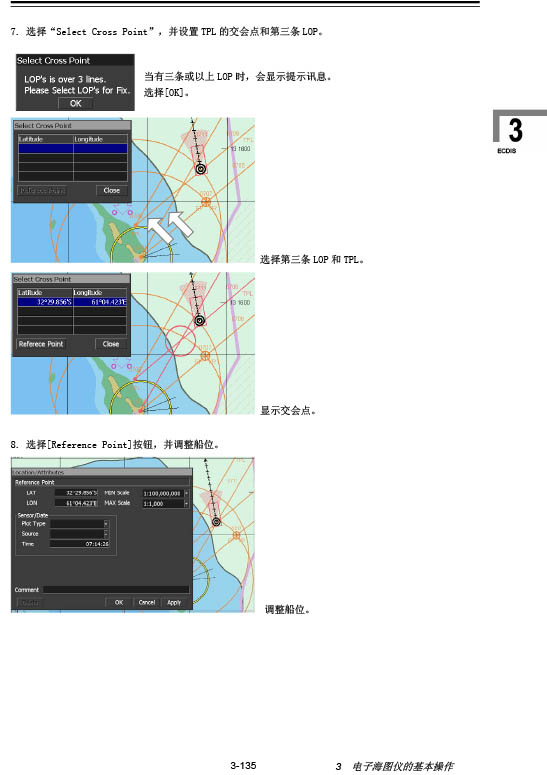Click the Comment text field
Image resolution: width=547 pixels, height=775 pixels.
[x=116, y=590]
